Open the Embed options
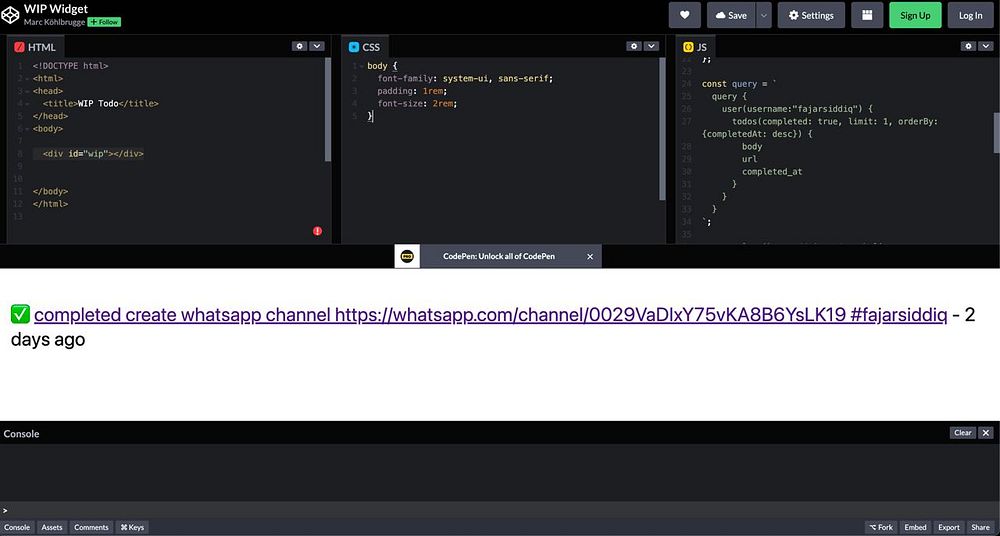The height and width of the screenshot is (536, 1000). click(x=915, y=527)
